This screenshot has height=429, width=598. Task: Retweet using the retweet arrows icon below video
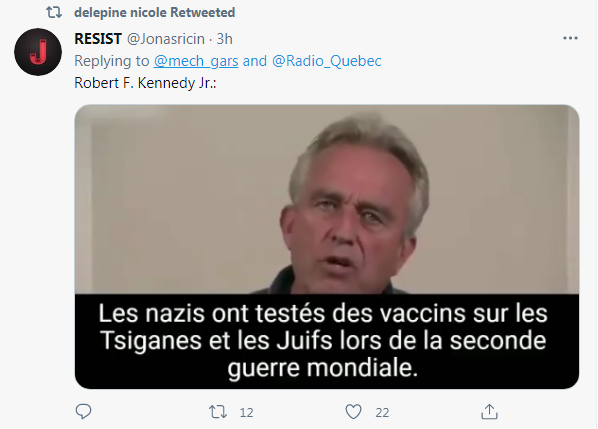click(218, 412)
